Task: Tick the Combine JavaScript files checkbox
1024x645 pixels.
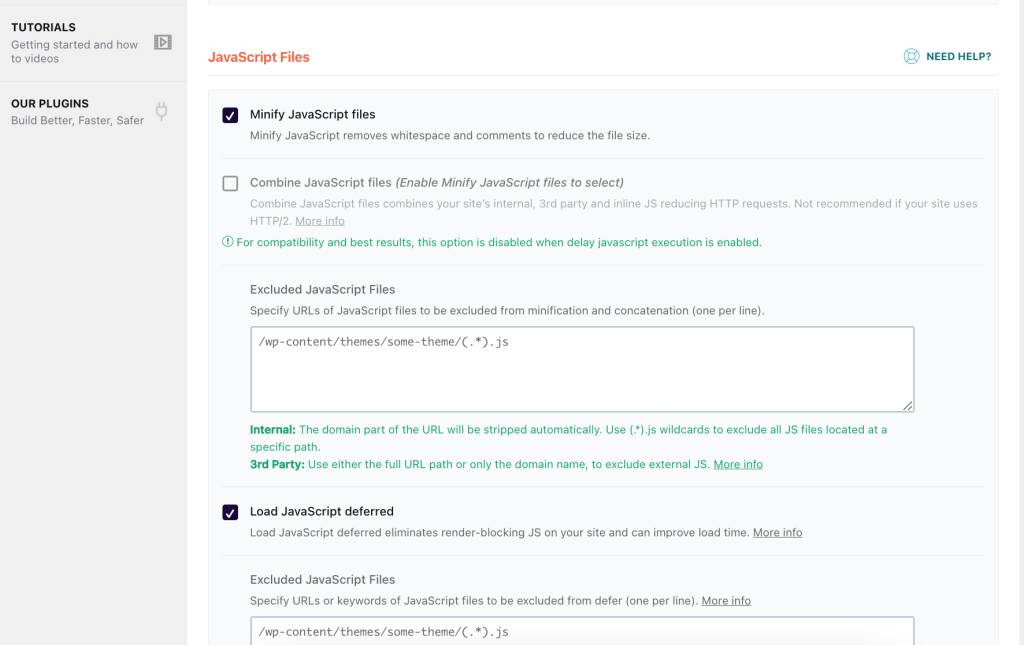Action: click(230, 183)
